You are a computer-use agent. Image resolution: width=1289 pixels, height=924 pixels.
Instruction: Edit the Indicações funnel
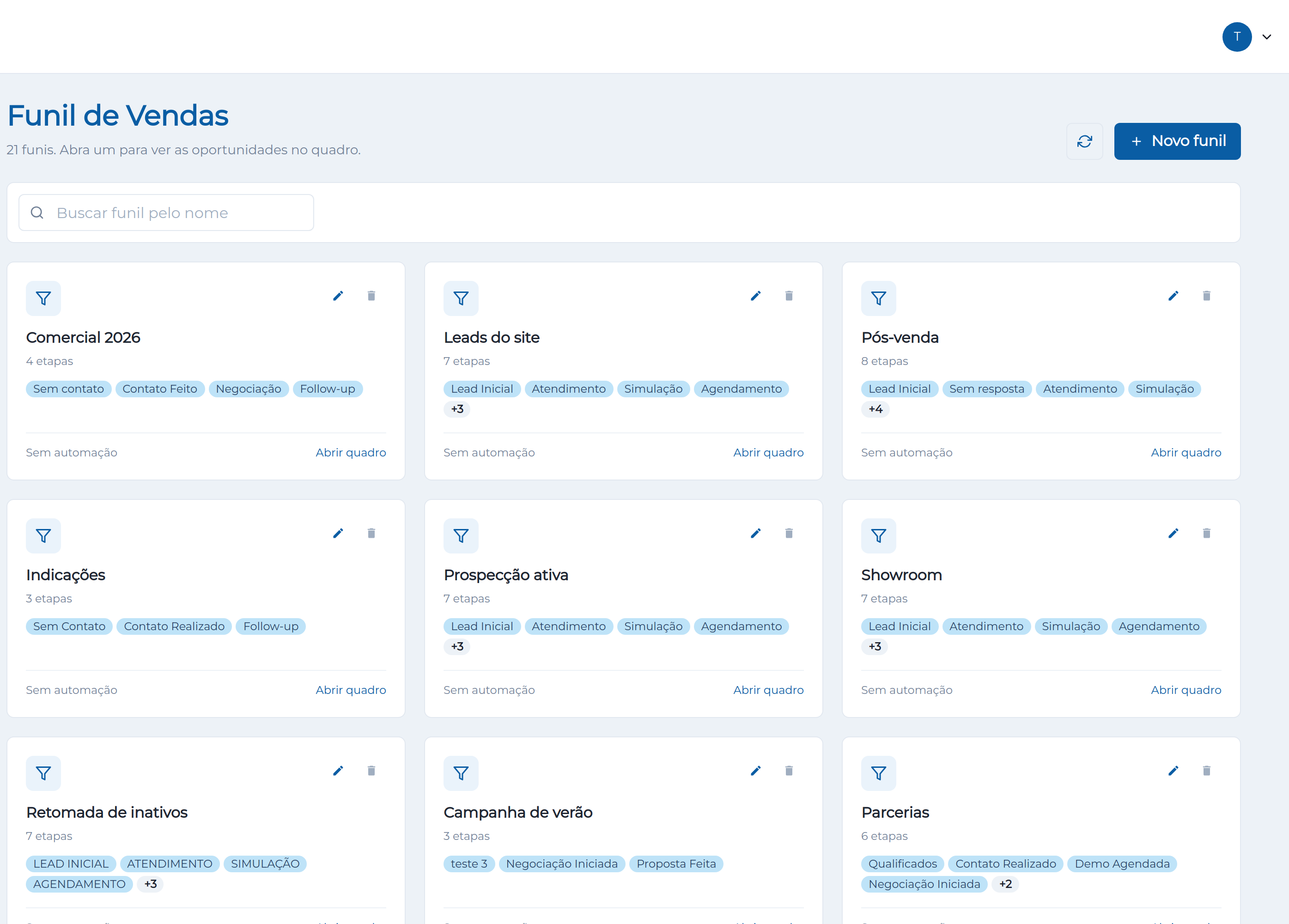coord(338,534)
